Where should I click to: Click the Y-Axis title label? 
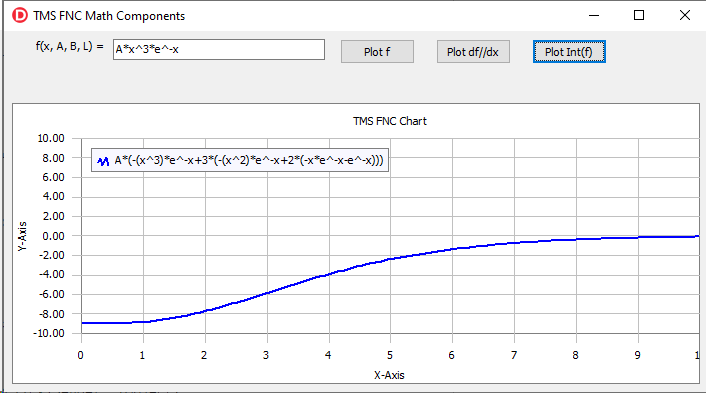23,236
